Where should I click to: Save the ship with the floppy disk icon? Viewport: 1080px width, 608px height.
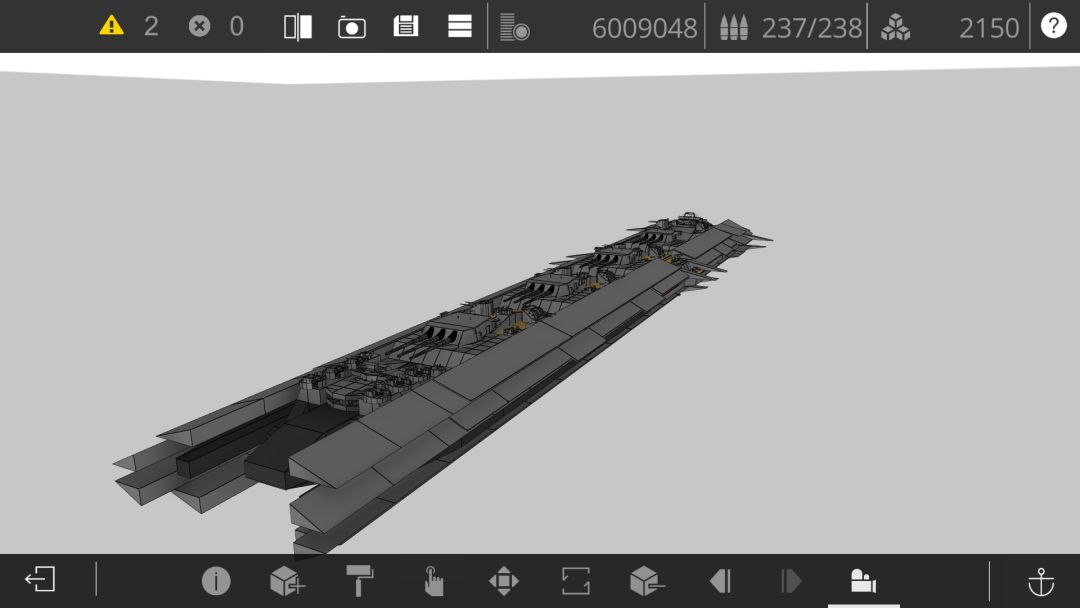pos(406,27)
